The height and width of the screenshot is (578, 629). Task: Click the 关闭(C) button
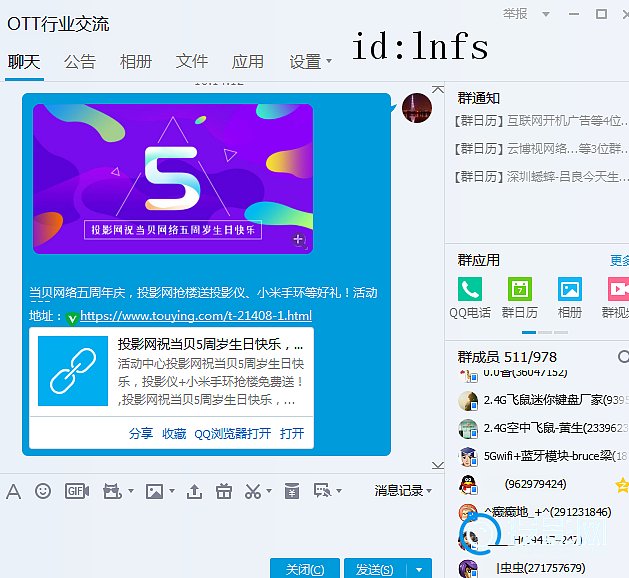click(305, 569)
